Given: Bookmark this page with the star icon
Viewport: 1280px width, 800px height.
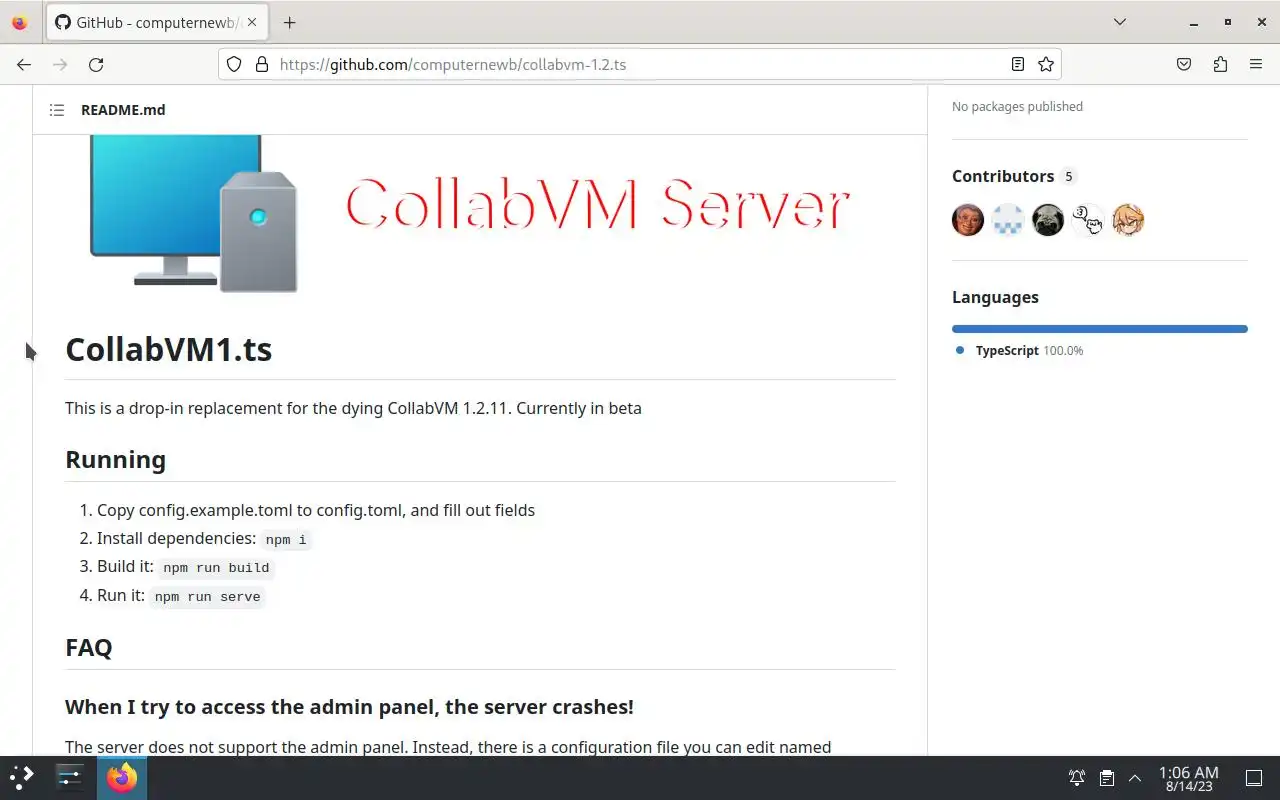Looking at the screenshot, I should click(1046, 64).
